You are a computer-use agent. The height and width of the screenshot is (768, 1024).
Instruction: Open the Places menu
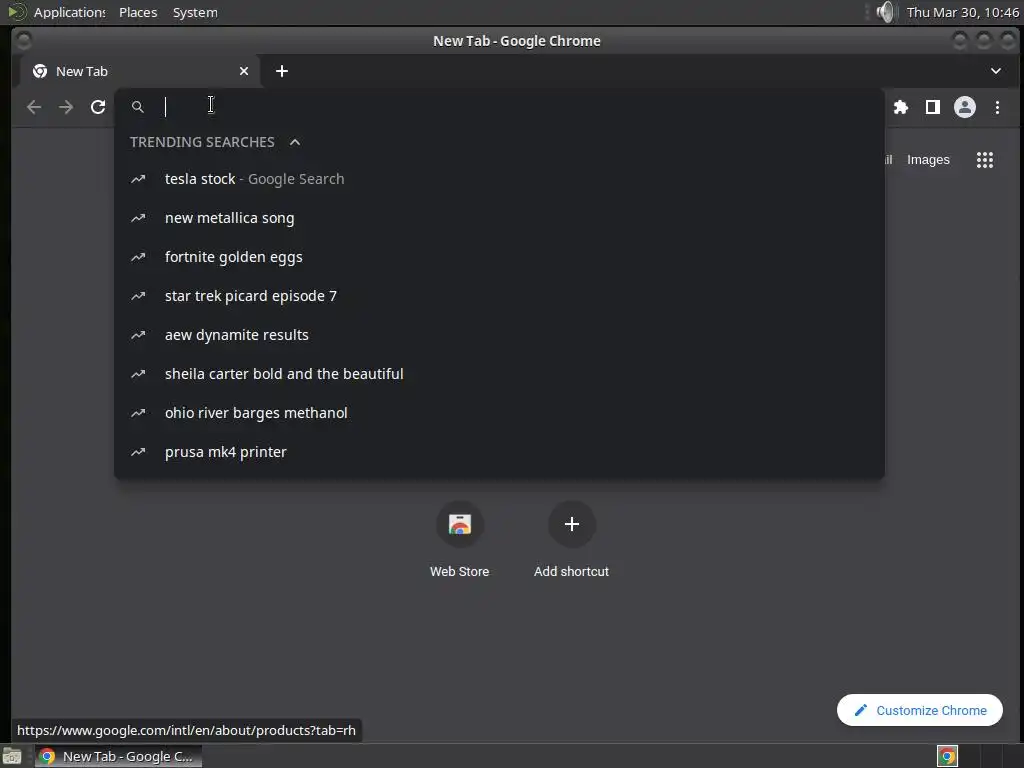pyautogui.click(x=138, y=12)
